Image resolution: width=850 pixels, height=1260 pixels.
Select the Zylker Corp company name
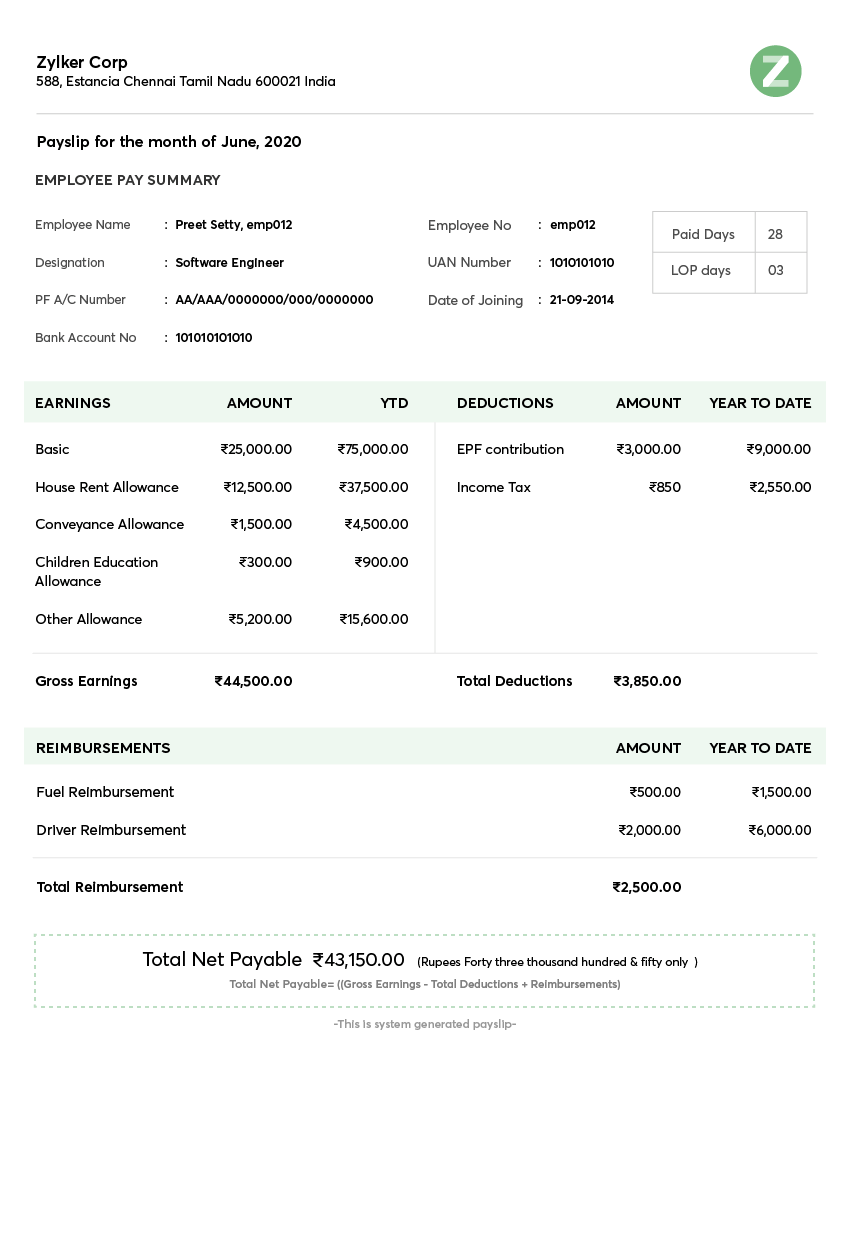[x=82, y=62]
